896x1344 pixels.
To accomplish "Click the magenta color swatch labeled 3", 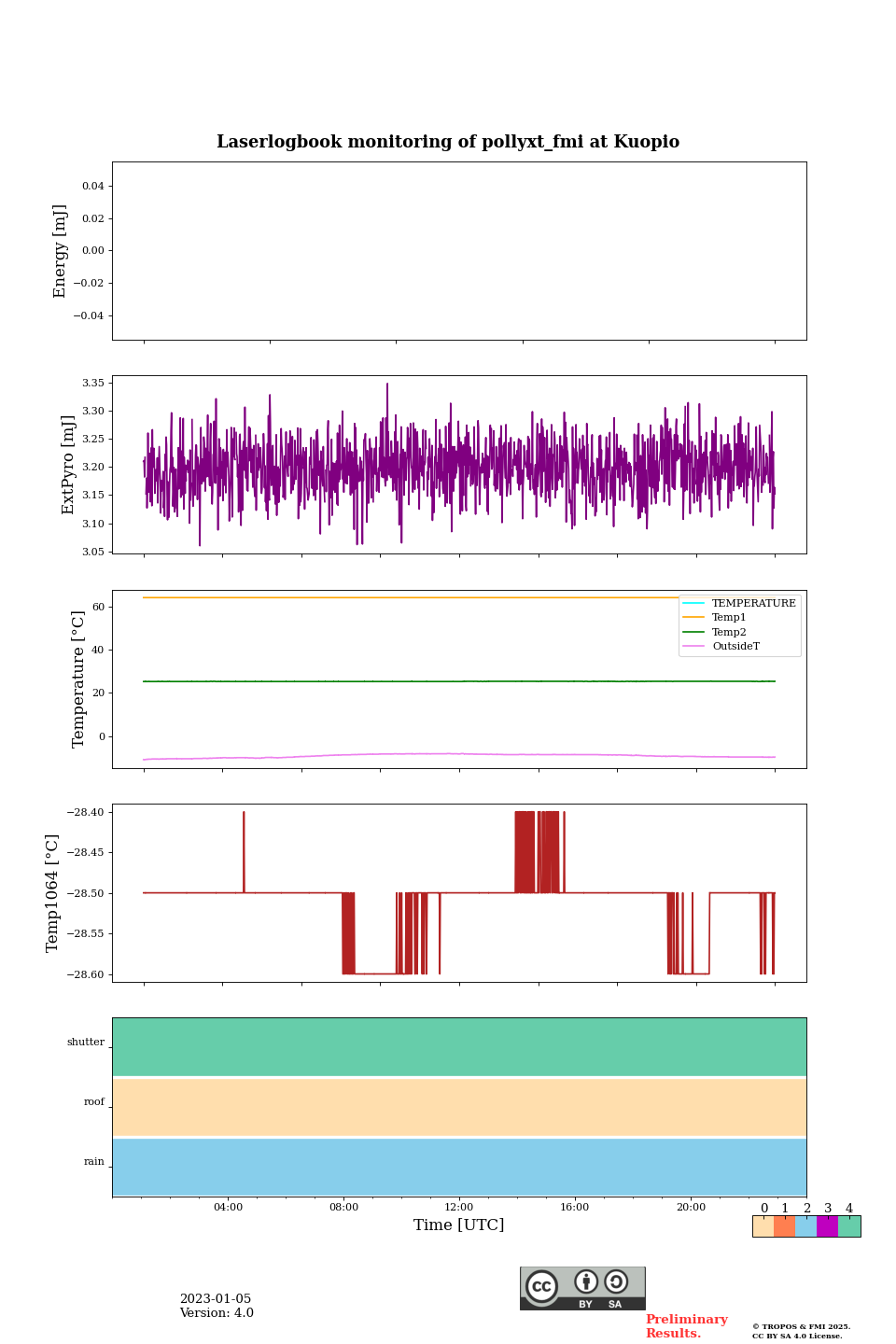I will tap(827, 1226).
